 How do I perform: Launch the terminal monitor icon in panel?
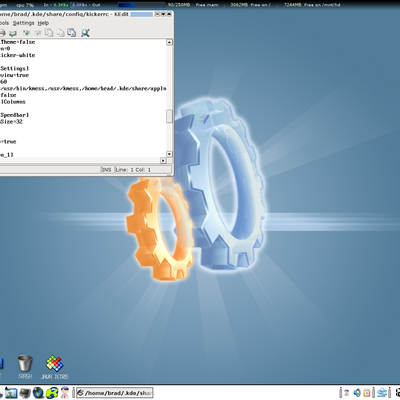(25, 393)
